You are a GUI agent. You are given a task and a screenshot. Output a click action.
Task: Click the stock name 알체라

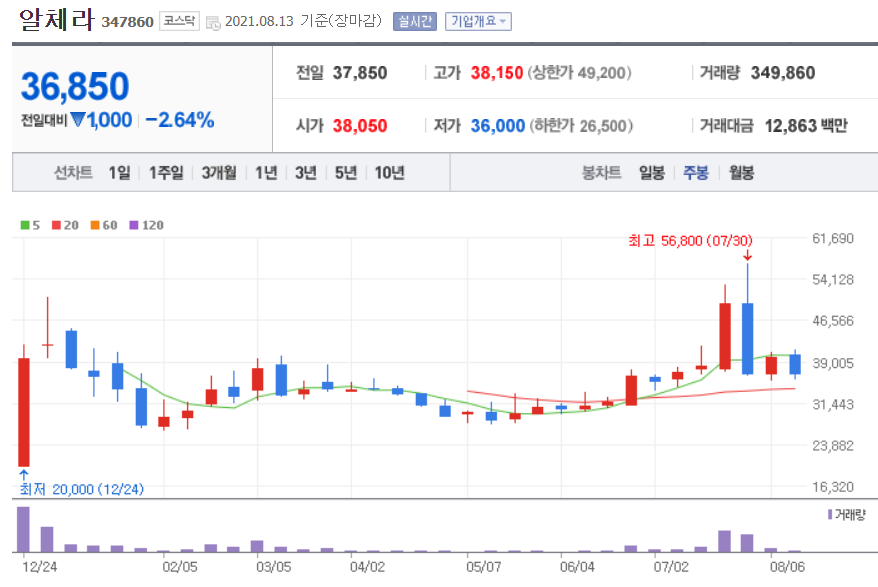pyautogui.click(x=57, y=19)
